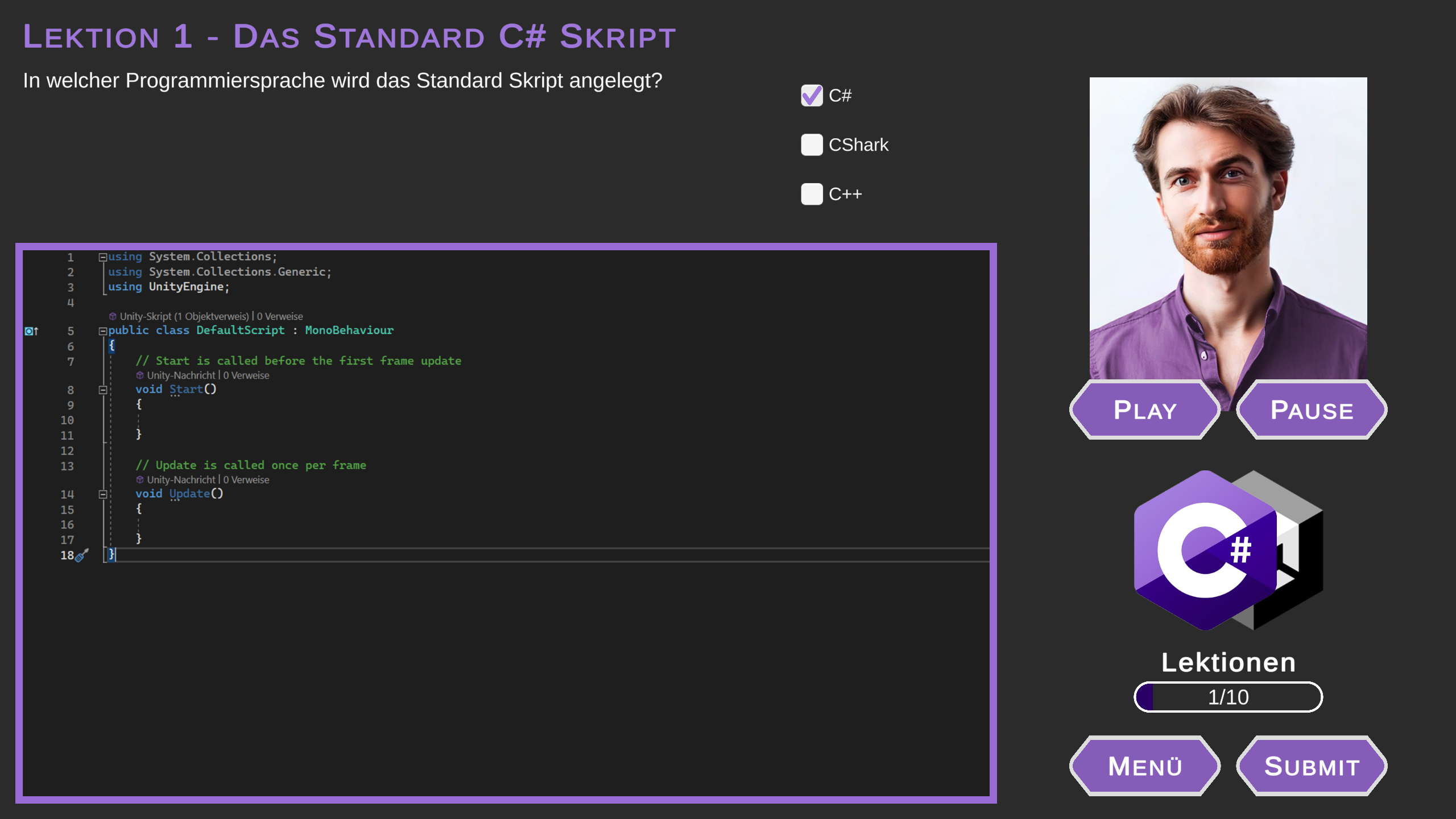Viewport: 1456px width, 819px height.
Task: Collapse the Update() method block
Action: coord(103,495)
